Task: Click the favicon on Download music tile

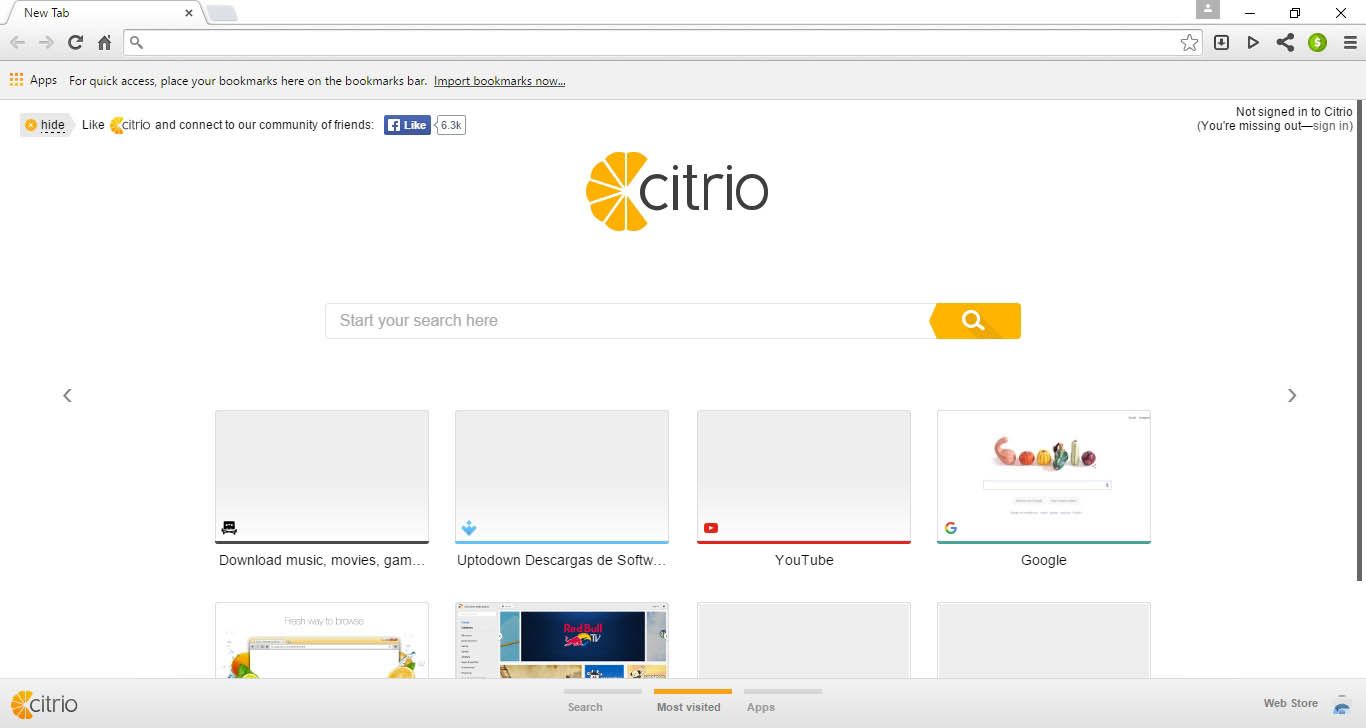Action: pos(229,528)
